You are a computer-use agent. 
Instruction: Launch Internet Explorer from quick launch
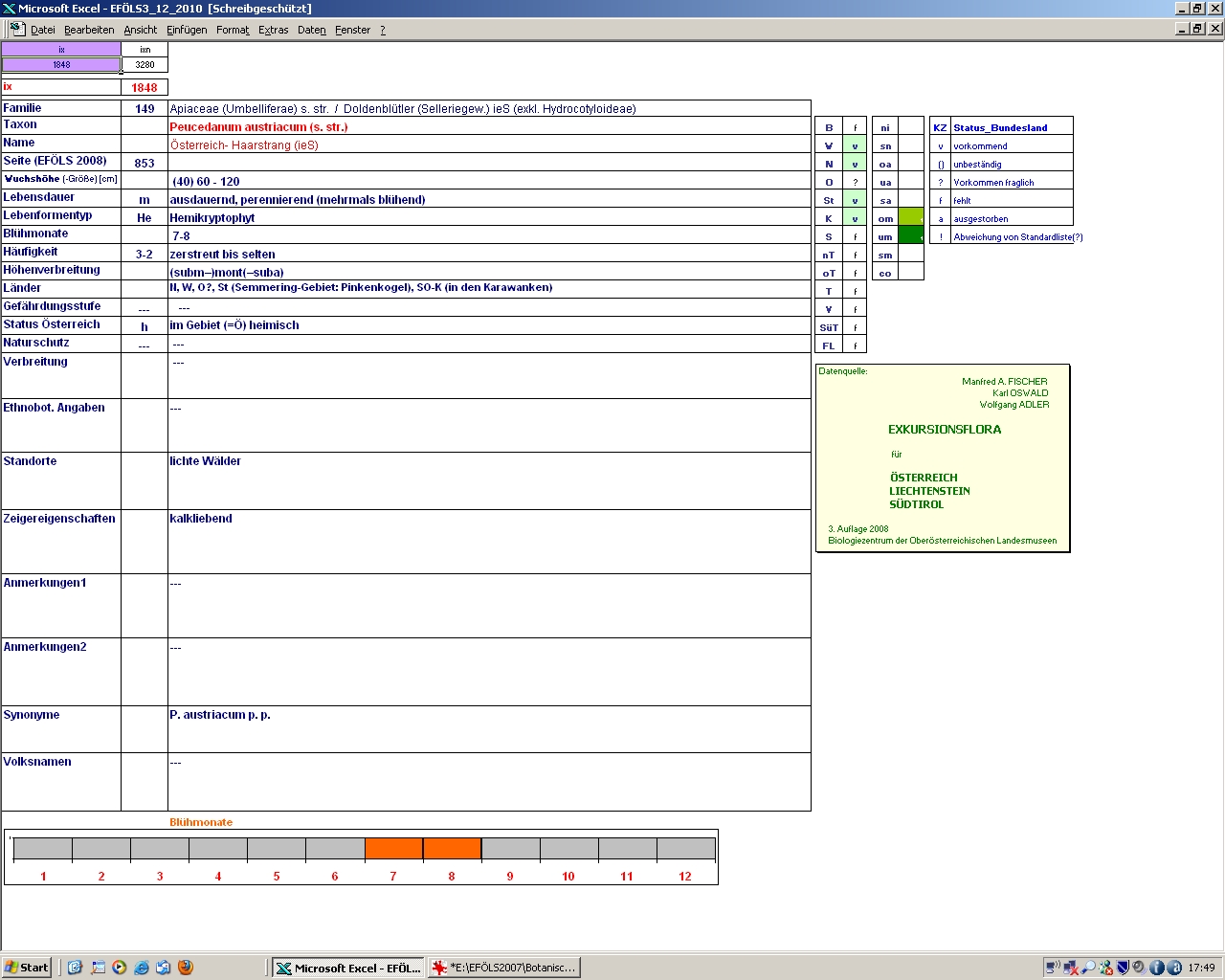point(142,968)
